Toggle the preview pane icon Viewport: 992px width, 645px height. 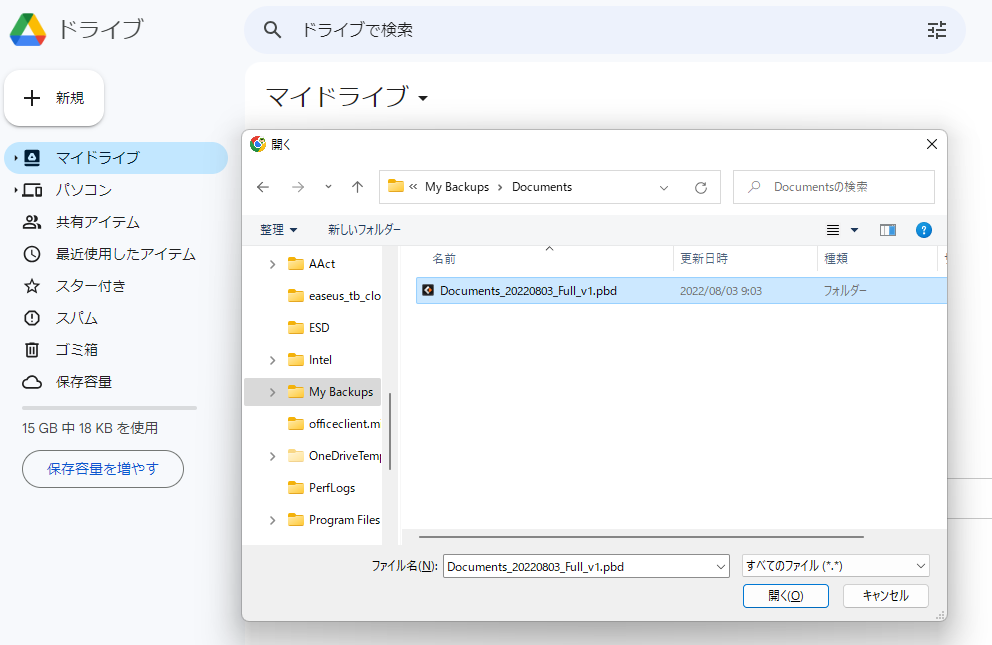point(887,229)
